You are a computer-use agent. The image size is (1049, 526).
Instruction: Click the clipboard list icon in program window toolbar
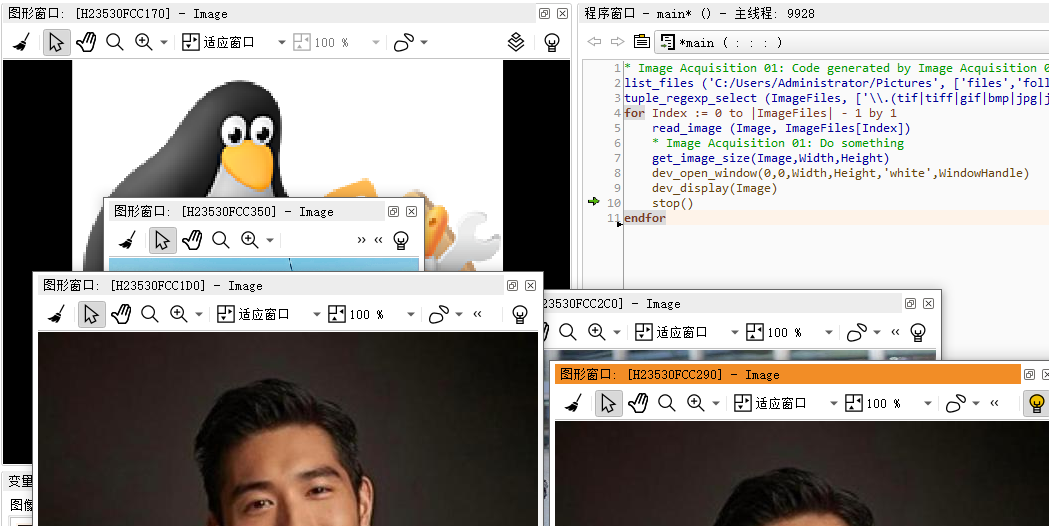click(642, 41)
